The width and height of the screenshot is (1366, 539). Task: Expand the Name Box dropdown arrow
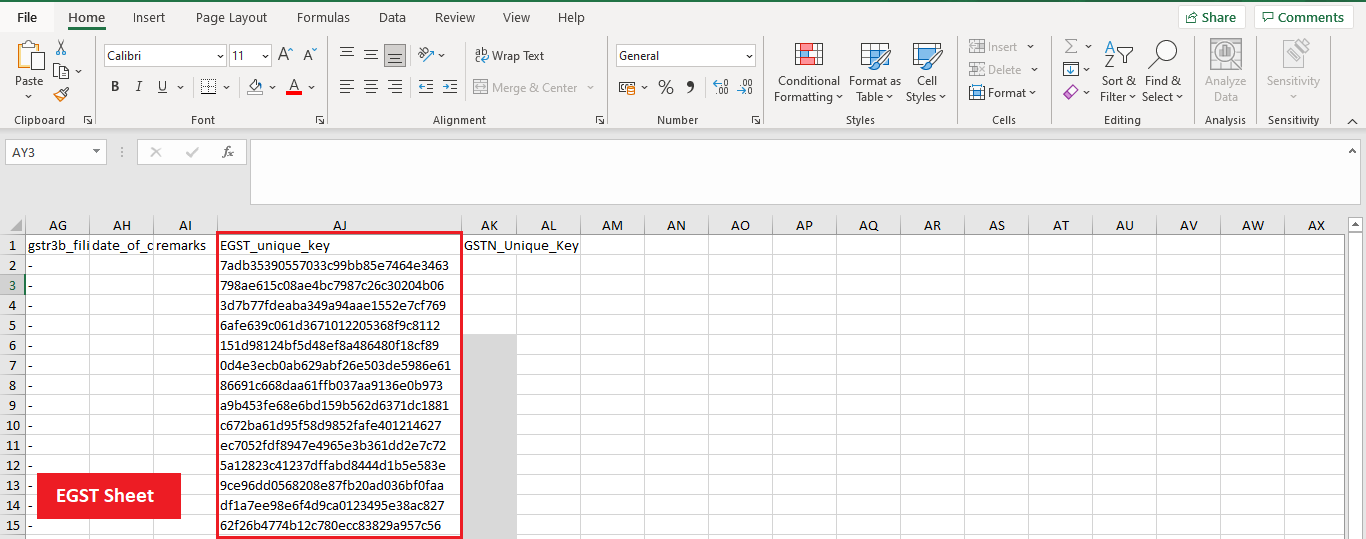click(x=97, y=152)
